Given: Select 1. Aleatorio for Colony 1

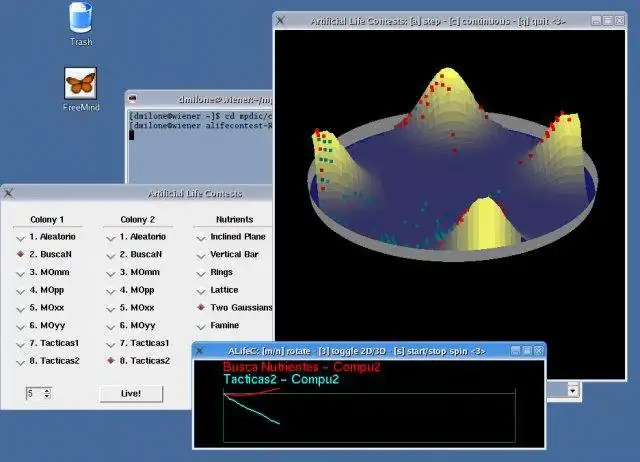Looking at the screenshot, I should [46, 237].
